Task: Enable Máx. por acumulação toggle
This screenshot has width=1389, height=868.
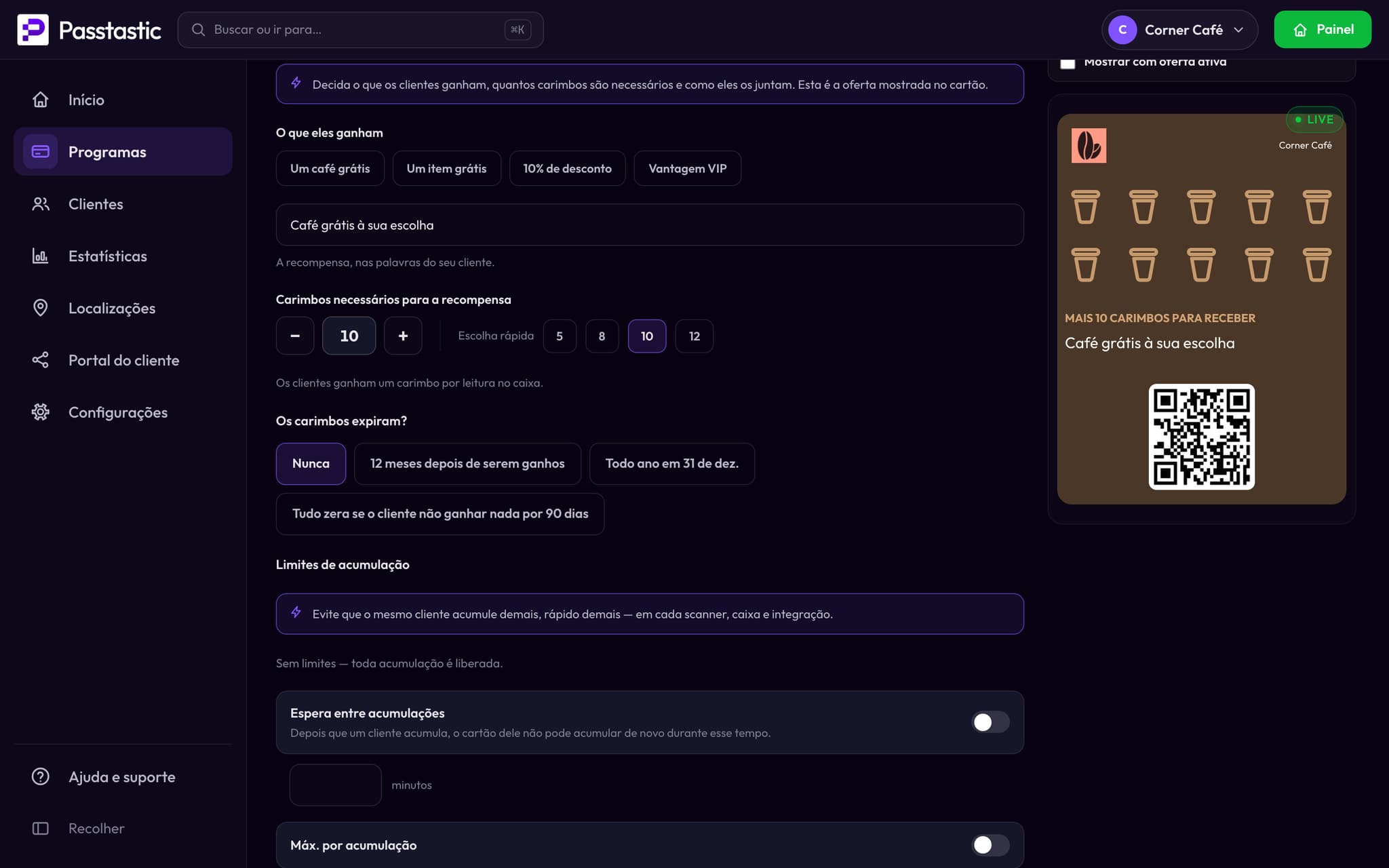Action: click(990, 845)
